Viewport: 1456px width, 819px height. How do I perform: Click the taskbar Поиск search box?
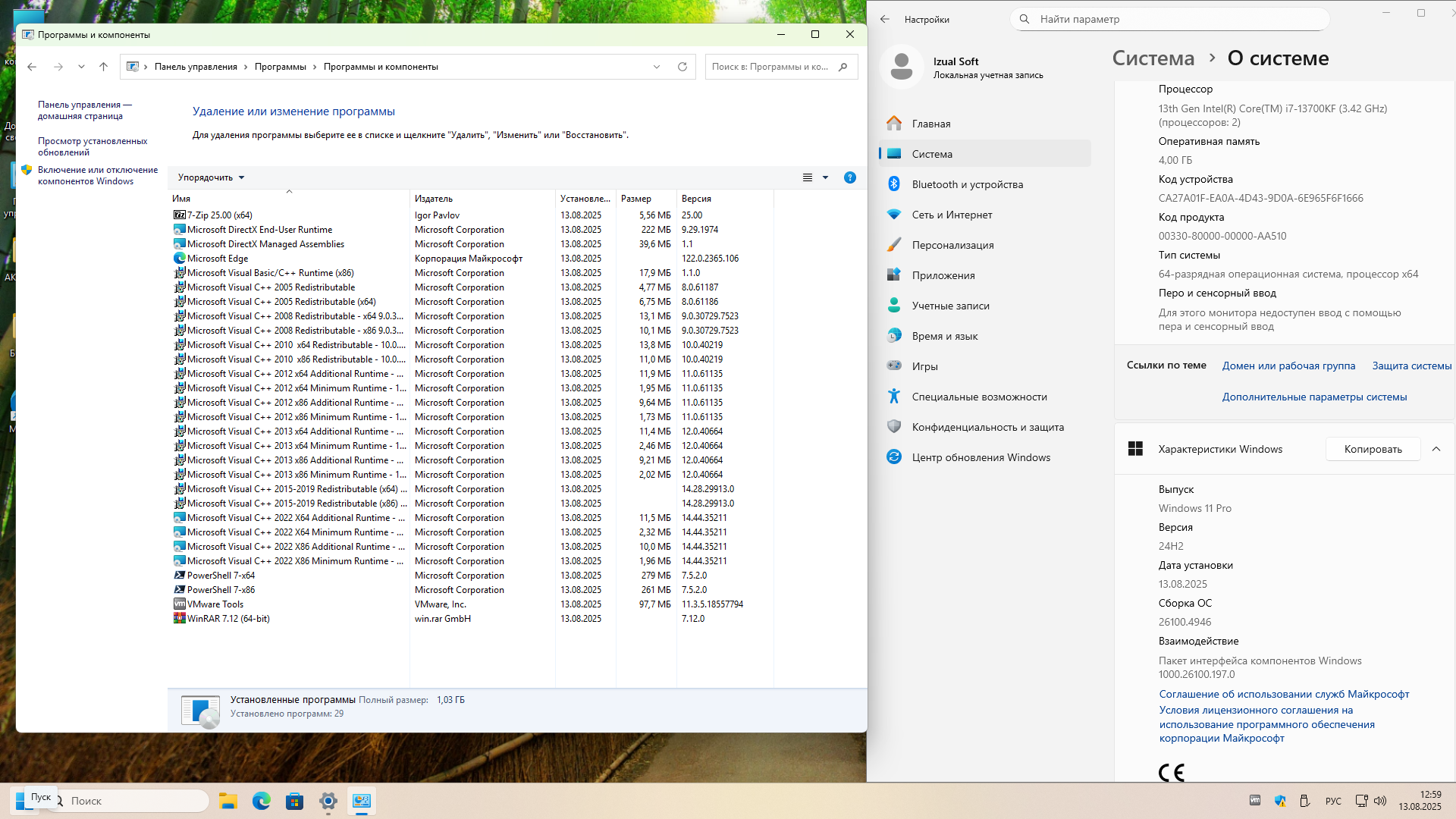click(129, 801)
